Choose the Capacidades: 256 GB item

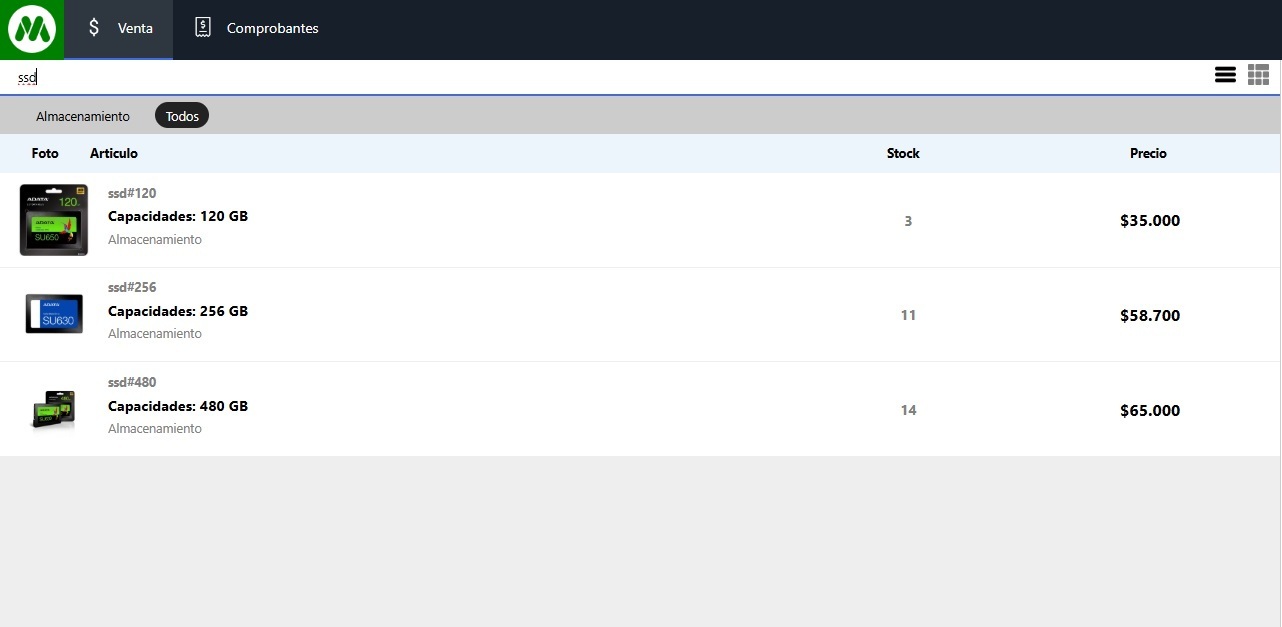(x=178, y=311)
